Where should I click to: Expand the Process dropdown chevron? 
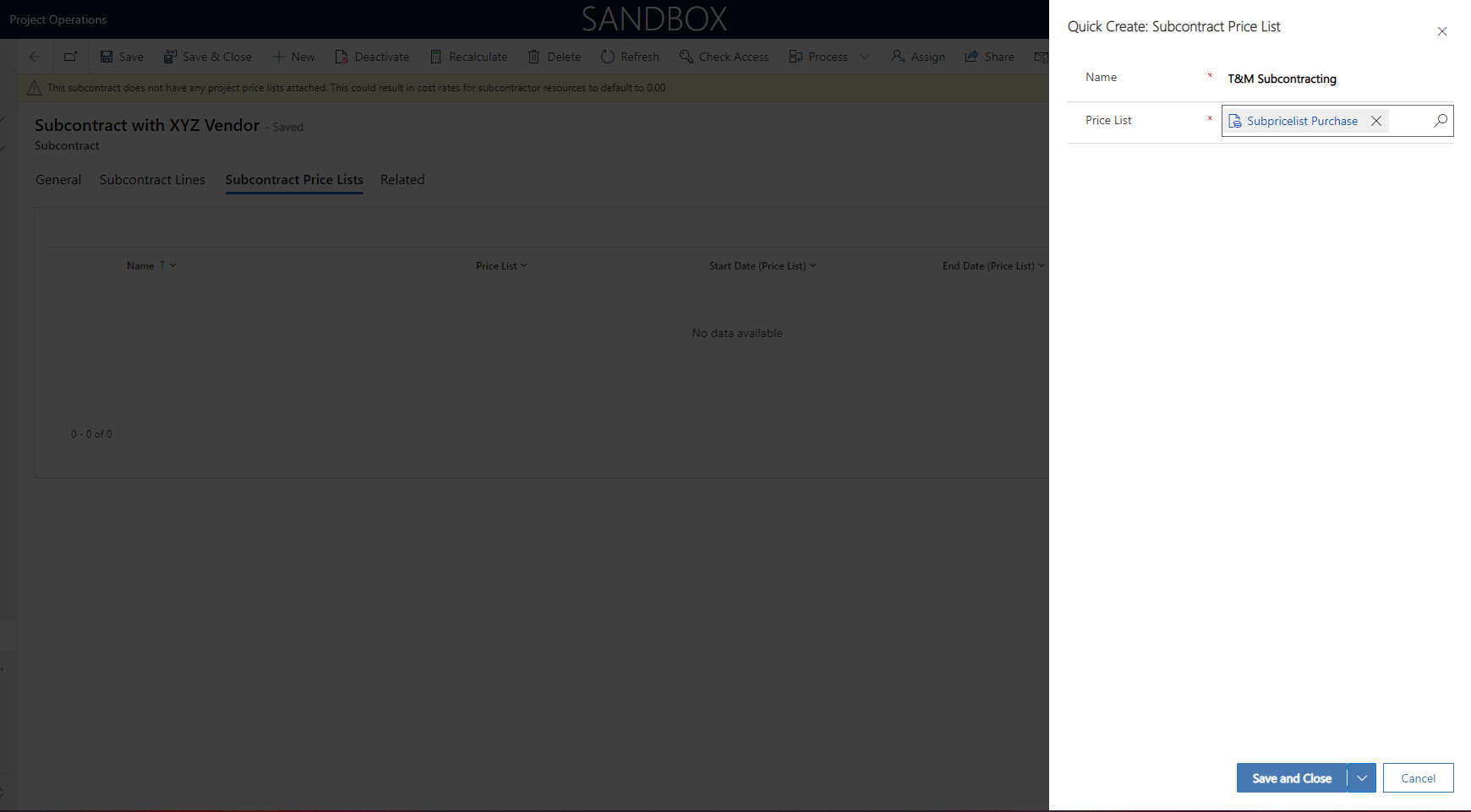tap(865, 57)
